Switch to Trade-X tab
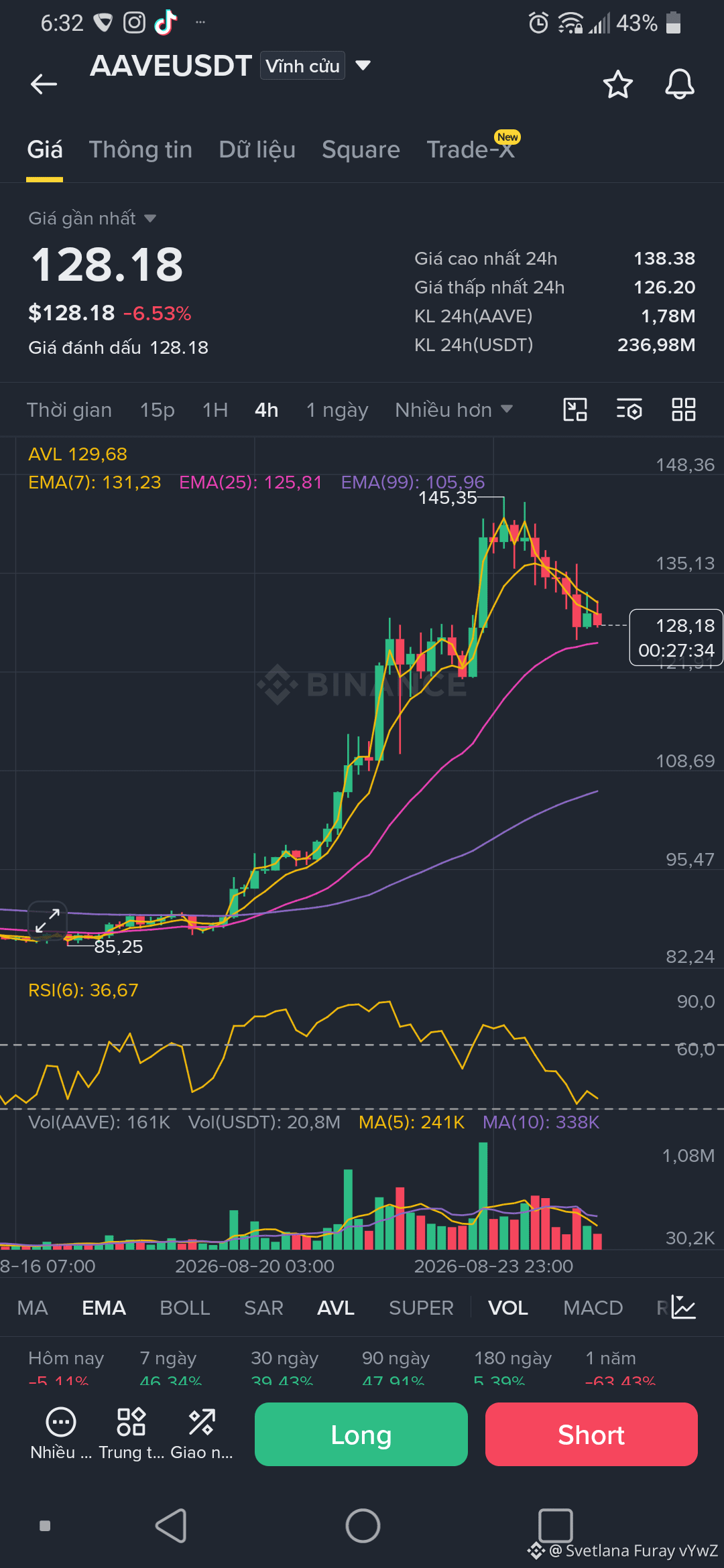This screenshot has height=1568, width=724. pos(471,149)
